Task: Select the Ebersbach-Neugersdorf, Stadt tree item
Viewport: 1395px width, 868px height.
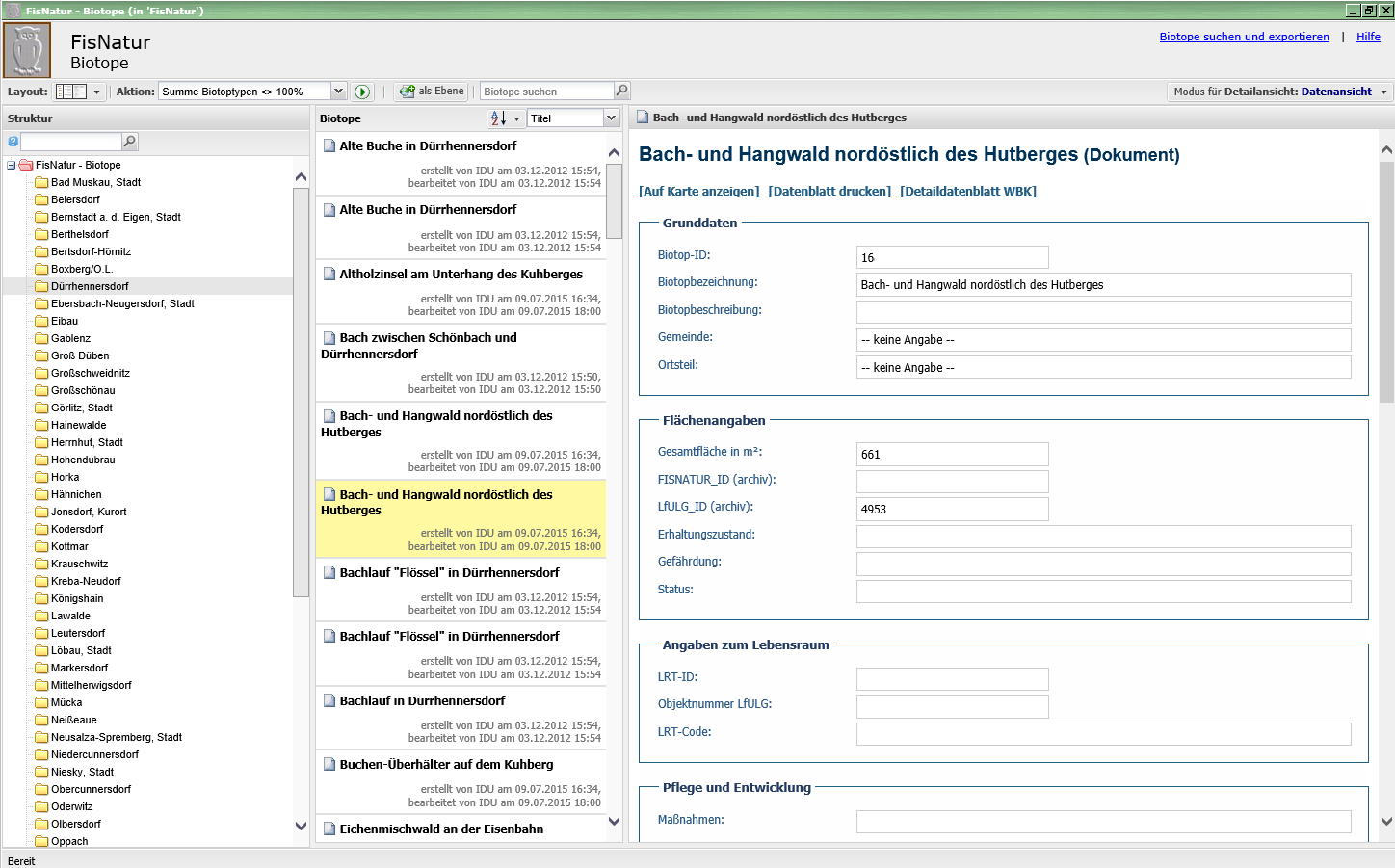Action: [x=122, y=303]
